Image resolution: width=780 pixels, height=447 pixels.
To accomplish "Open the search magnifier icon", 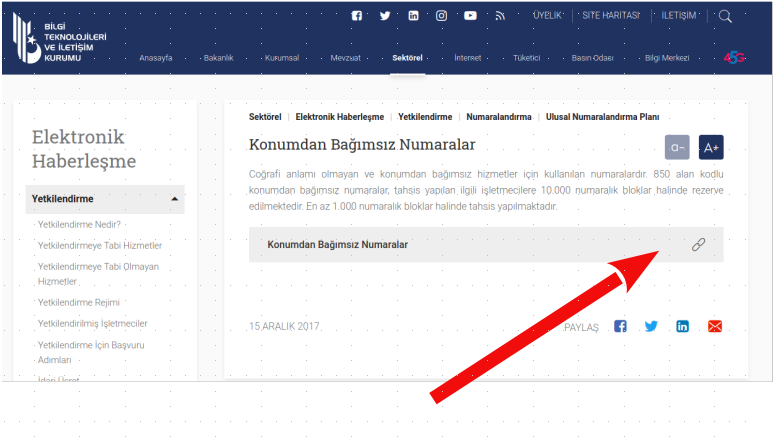I will point(725,16).
